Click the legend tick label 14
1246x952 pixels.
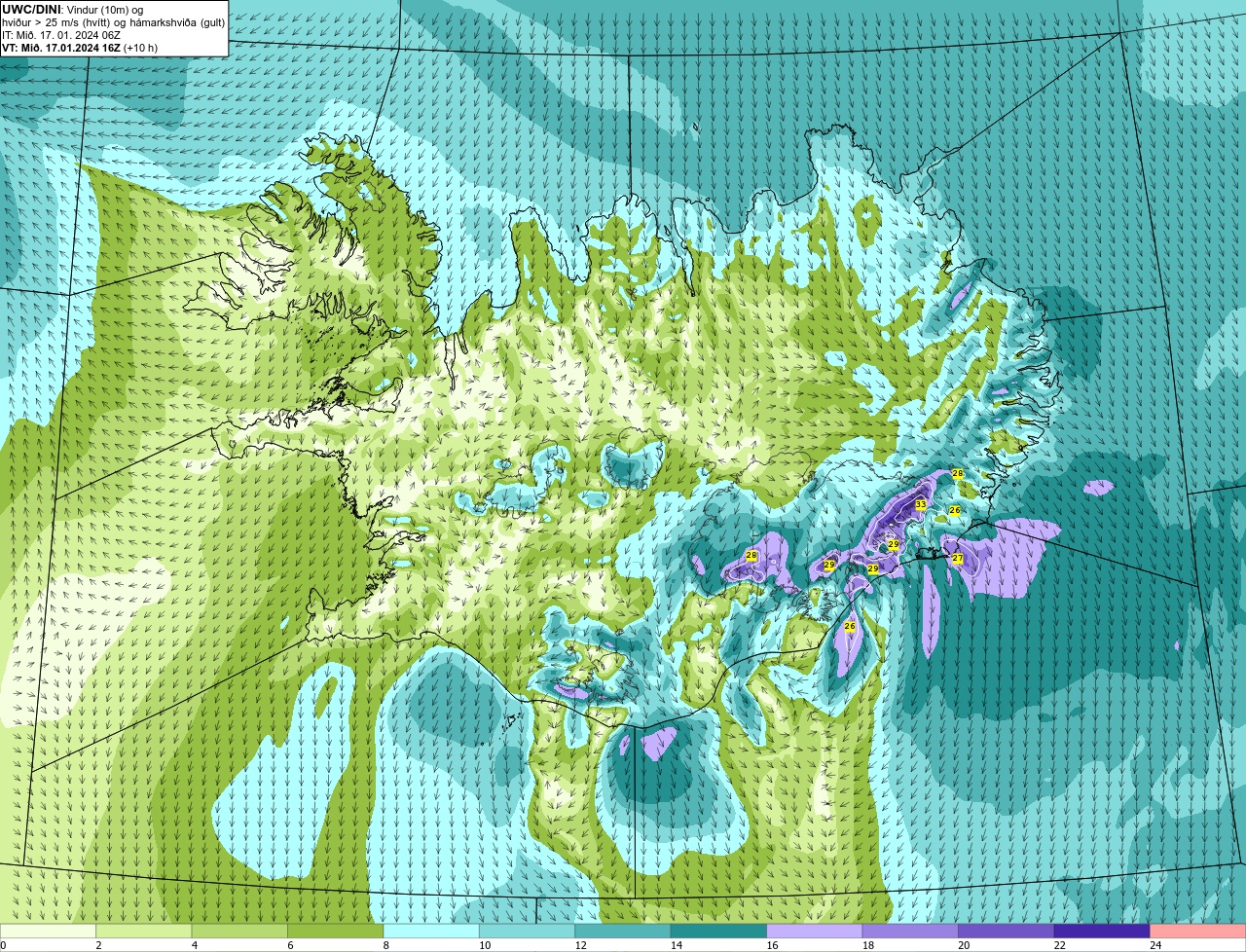click(x=677, y=945)
